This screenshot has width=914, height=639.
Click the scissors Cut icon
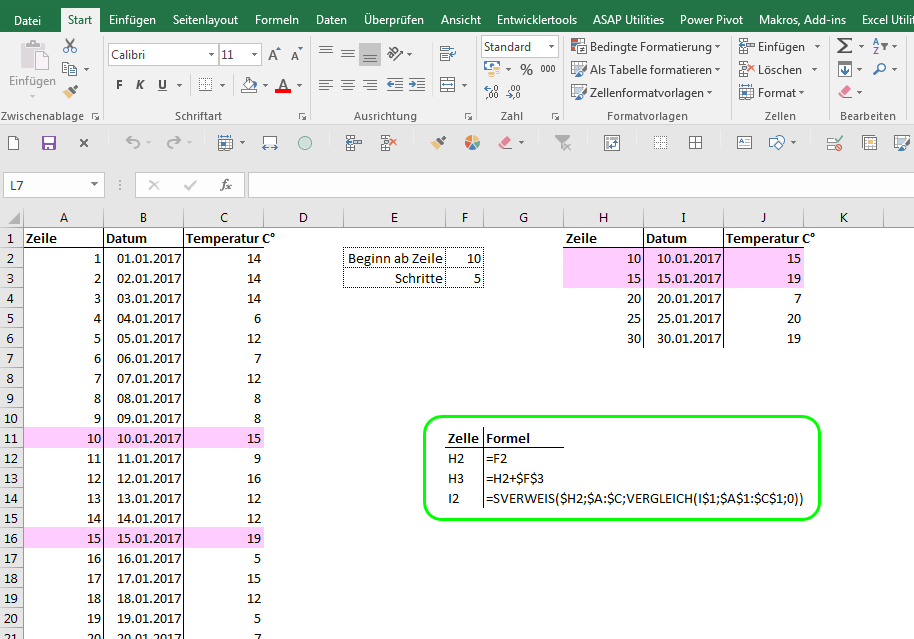[x=70, y=46]
